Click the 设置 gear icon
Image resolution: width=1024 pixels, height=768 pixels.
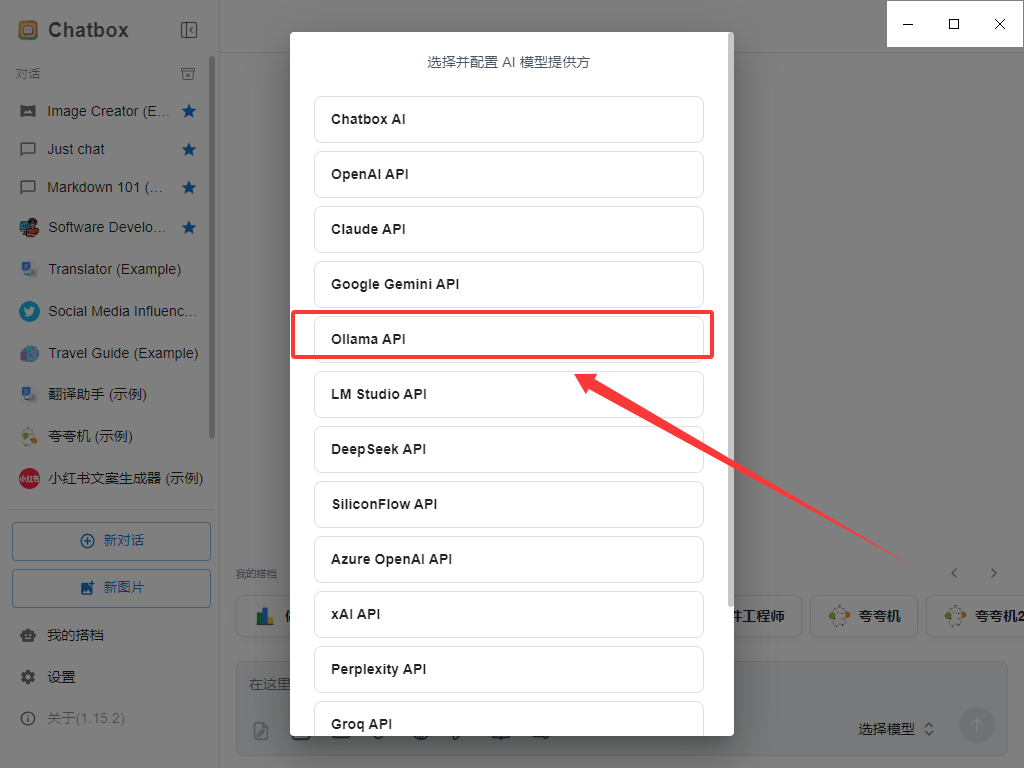28,677
